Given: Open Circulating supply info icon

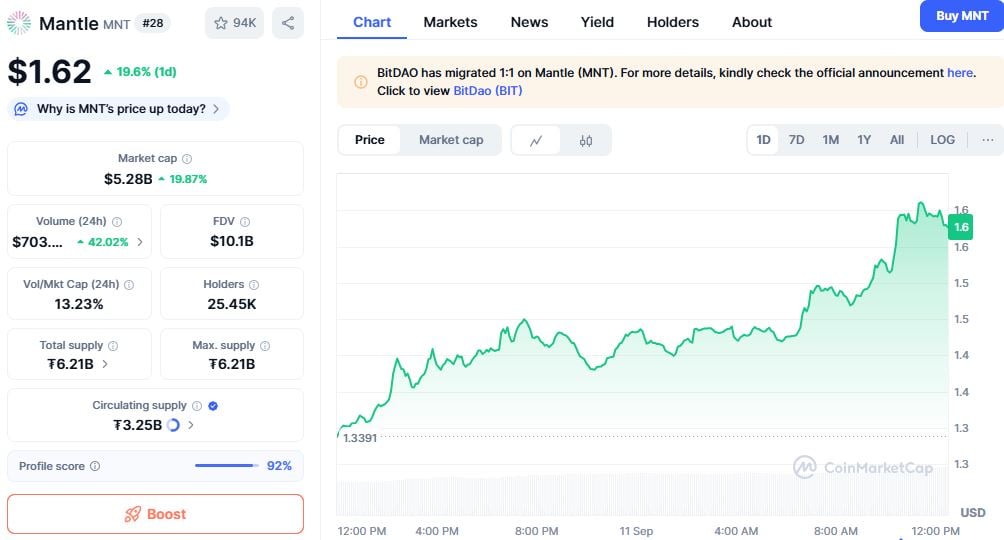Looking at the screenshot, I should (x=197, y=405).
